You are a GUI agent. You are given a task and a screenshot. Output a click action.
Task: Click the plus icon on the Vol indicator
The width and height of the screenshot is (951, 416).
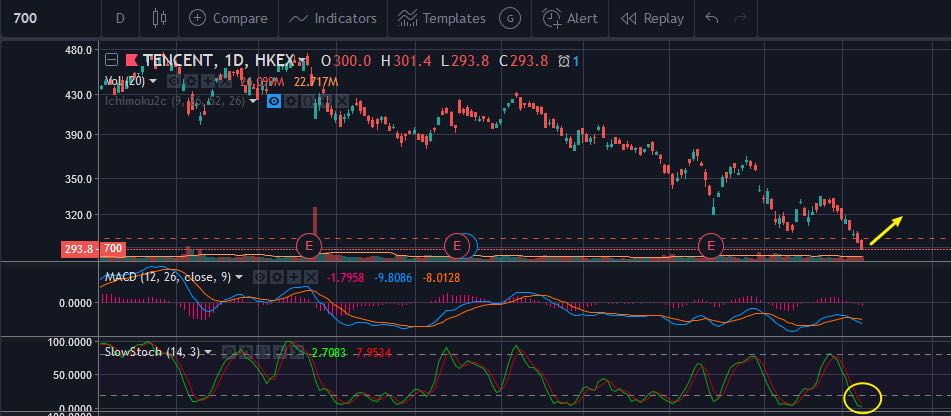pyautogui.click(x=208, y=81)
